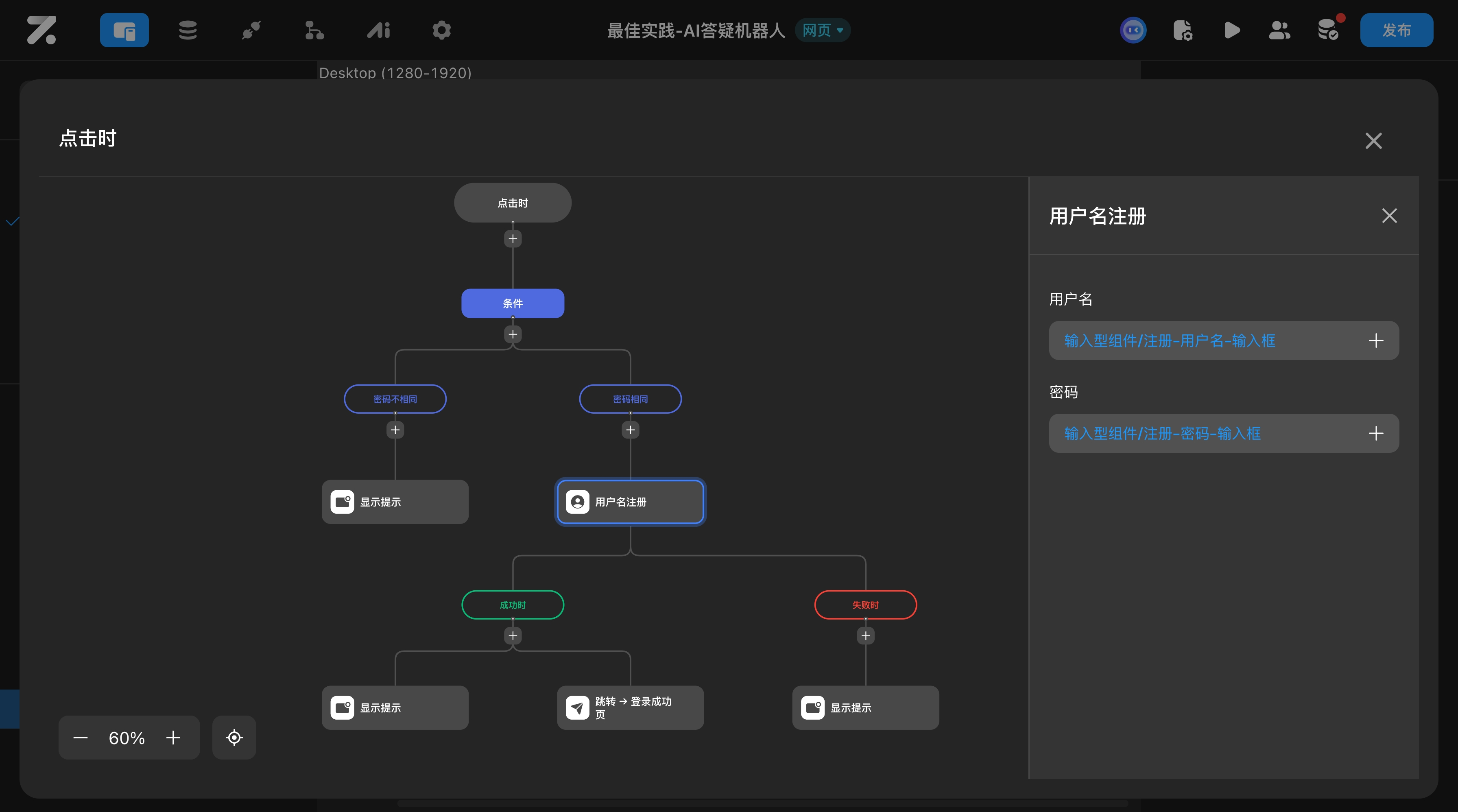Click the 最佳实践-AI答疑机器人 project title
This screenshot has height=812, width=1458.
coord(696,31)
